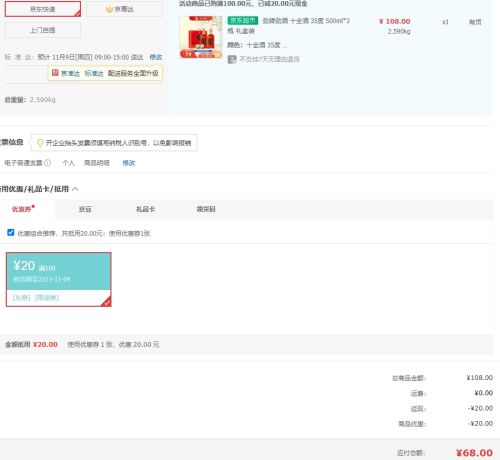Click 运费 ¥0.00 value
This screenshot has height=460, width=500.
[x=484, y=393]
